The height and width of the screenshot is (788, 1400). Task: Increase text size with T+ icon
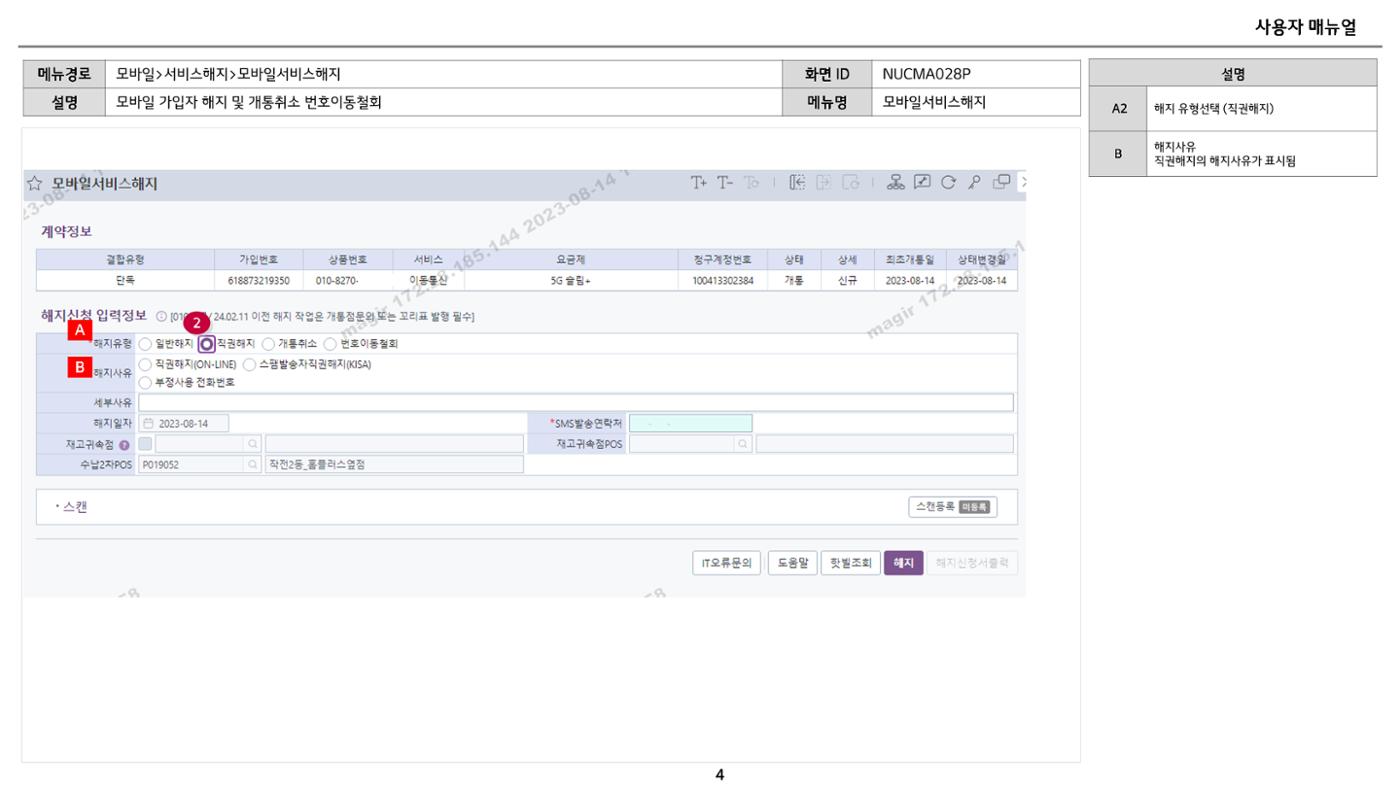(x=698, y=182)
